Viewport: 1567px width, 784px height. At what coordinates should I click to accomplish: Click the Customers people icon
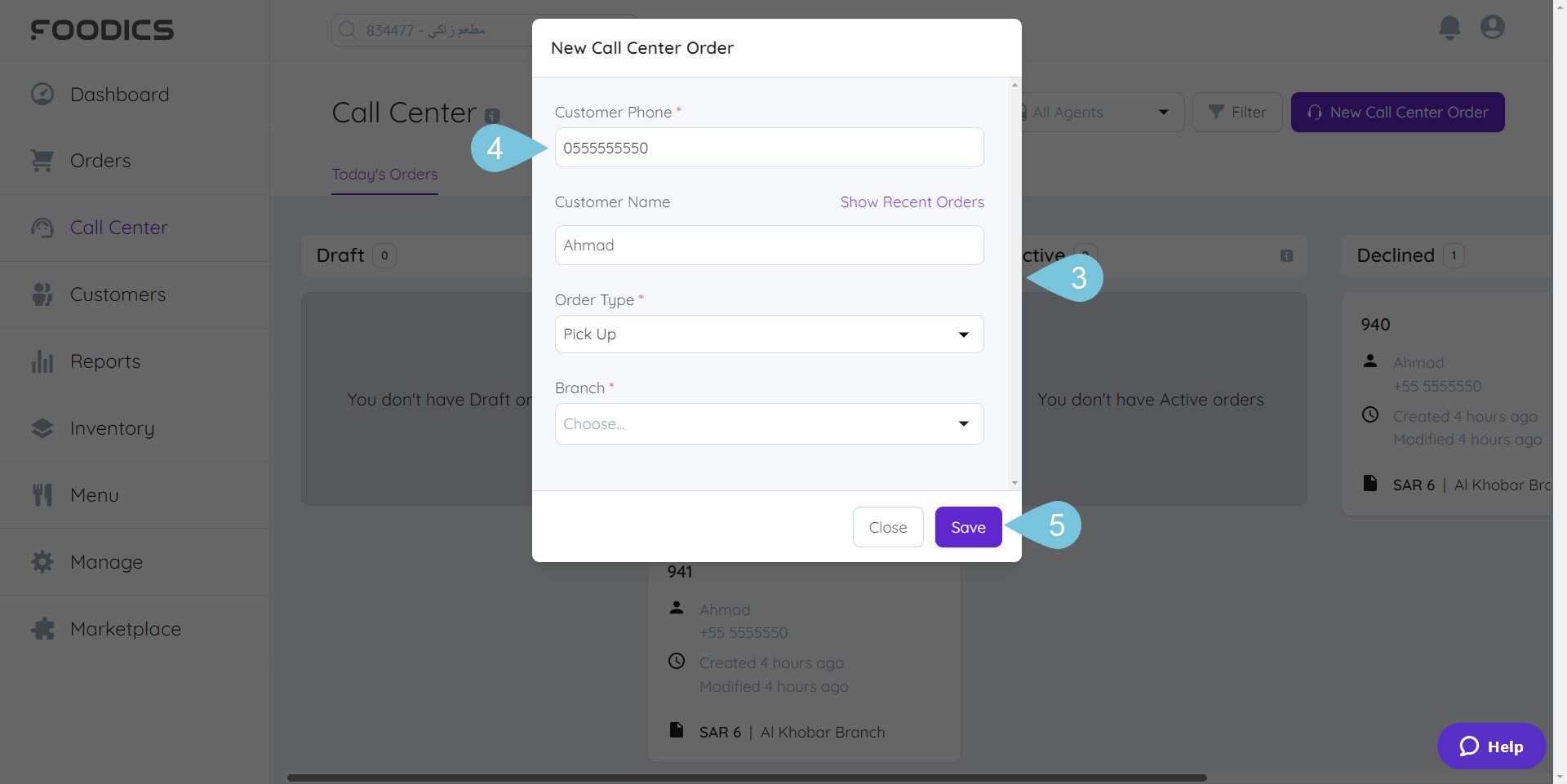pyautogui.click(x=42, y=295)
